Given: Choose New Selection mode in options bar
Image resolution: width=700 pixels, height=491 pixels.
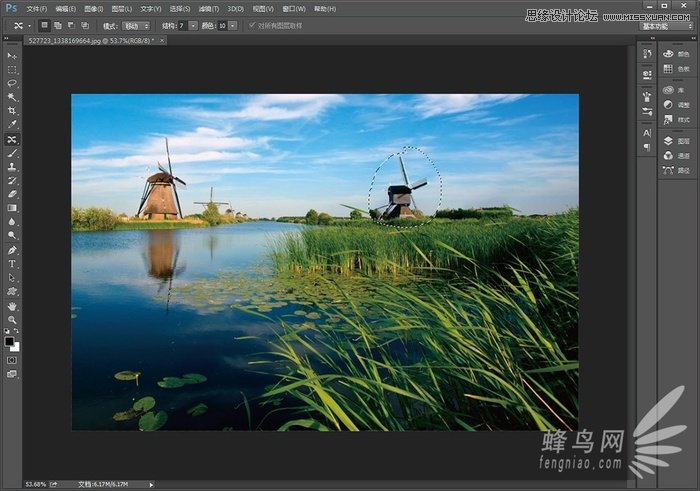Looking at the screenshot, I should 44,25.
